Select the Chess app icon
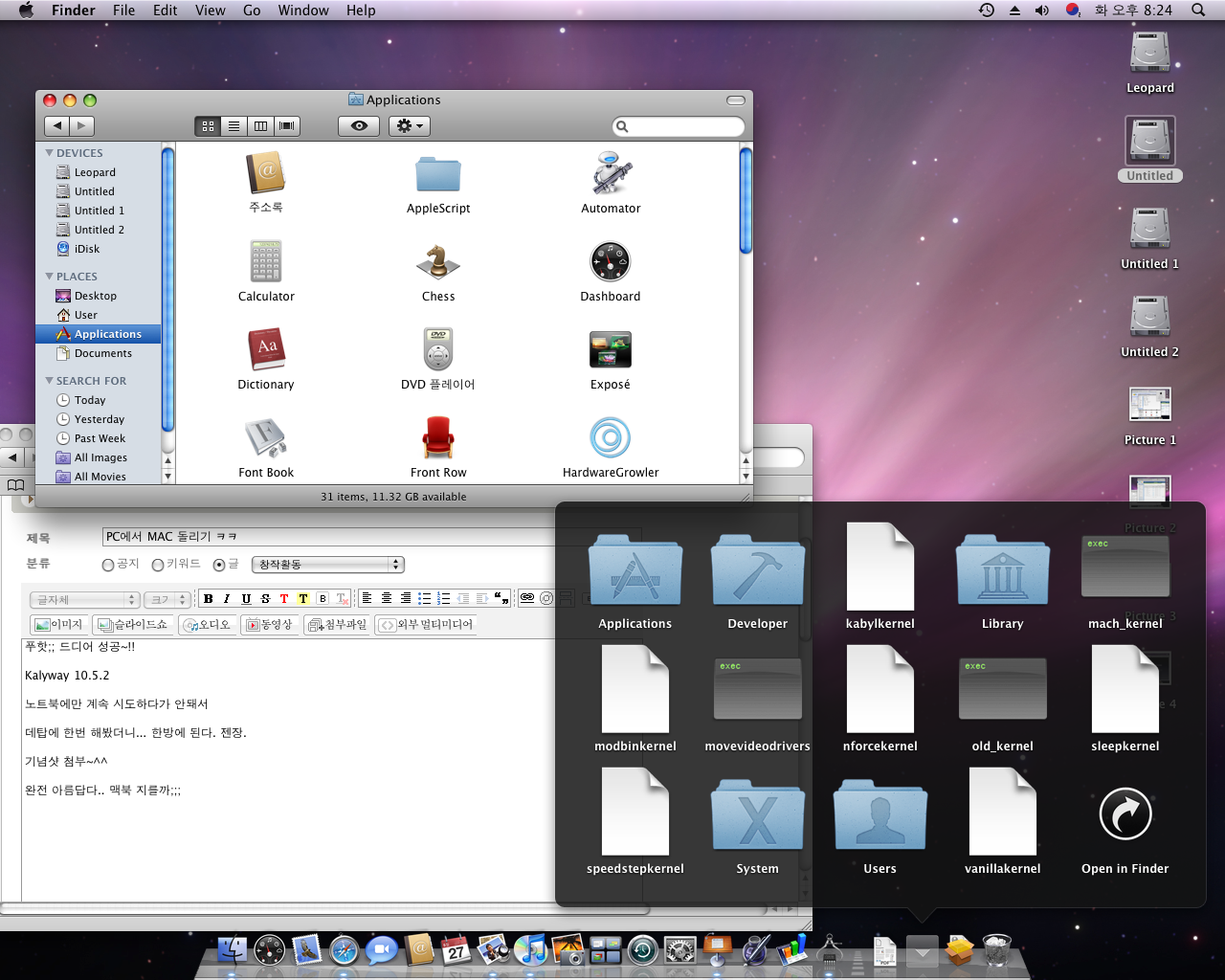This screenshot has width=1225, height=980. pos(438,262)
